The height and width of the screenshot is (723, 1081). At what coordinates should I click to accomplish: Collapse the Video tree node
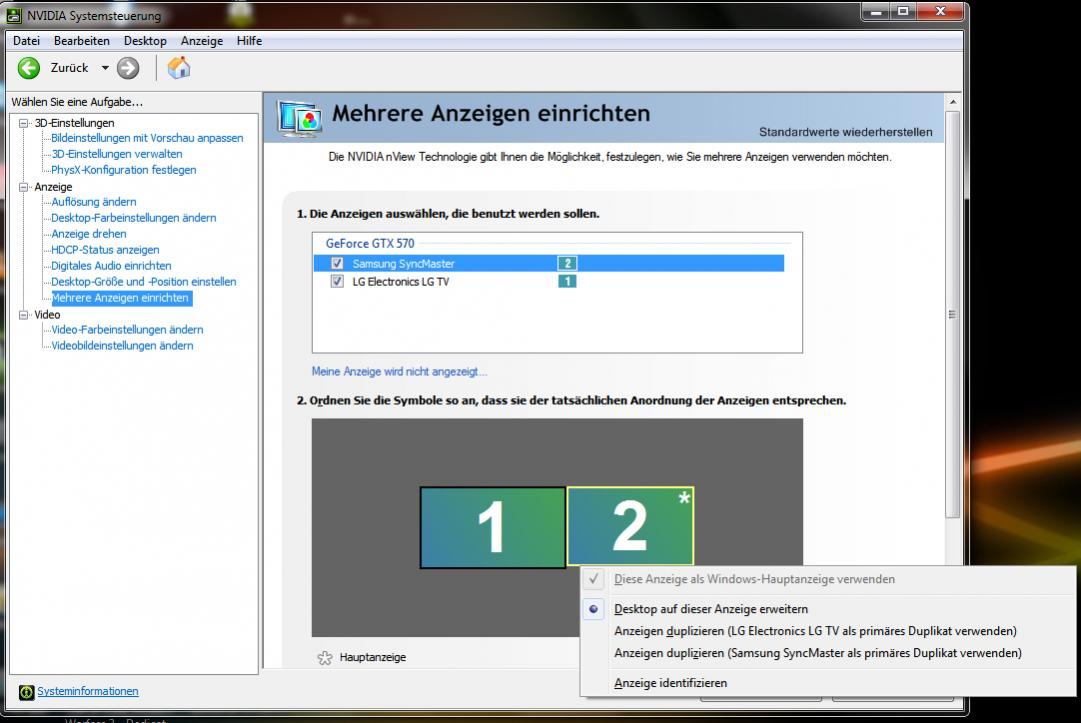pyautogui.click(x=24, y=314)
